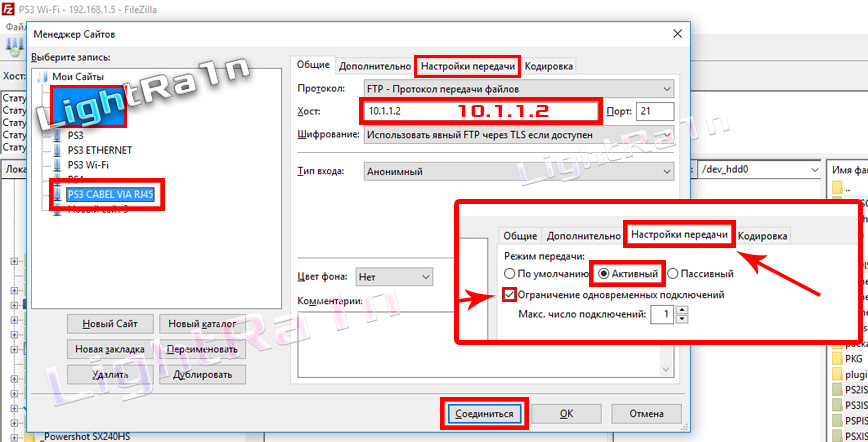The height and width of the screenshot is (442, 868).
Task: Choose the Активный transfer mode radio
Action: [x=603, y=274]
